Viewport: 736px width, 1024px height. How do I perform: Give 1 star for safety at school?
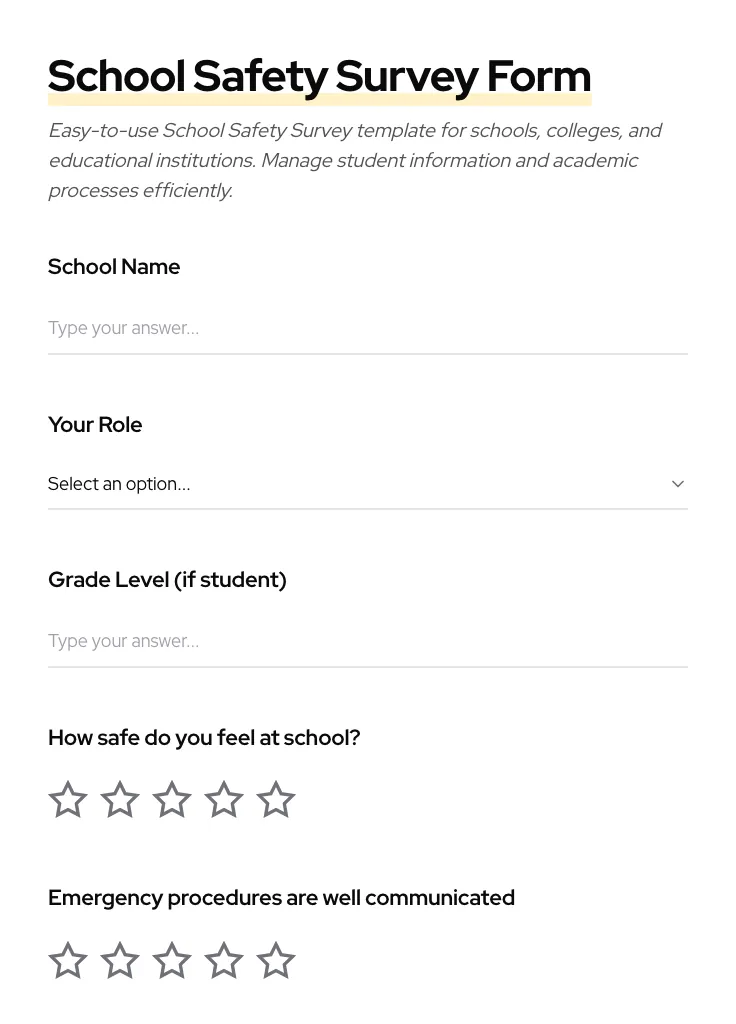[67, 799]
